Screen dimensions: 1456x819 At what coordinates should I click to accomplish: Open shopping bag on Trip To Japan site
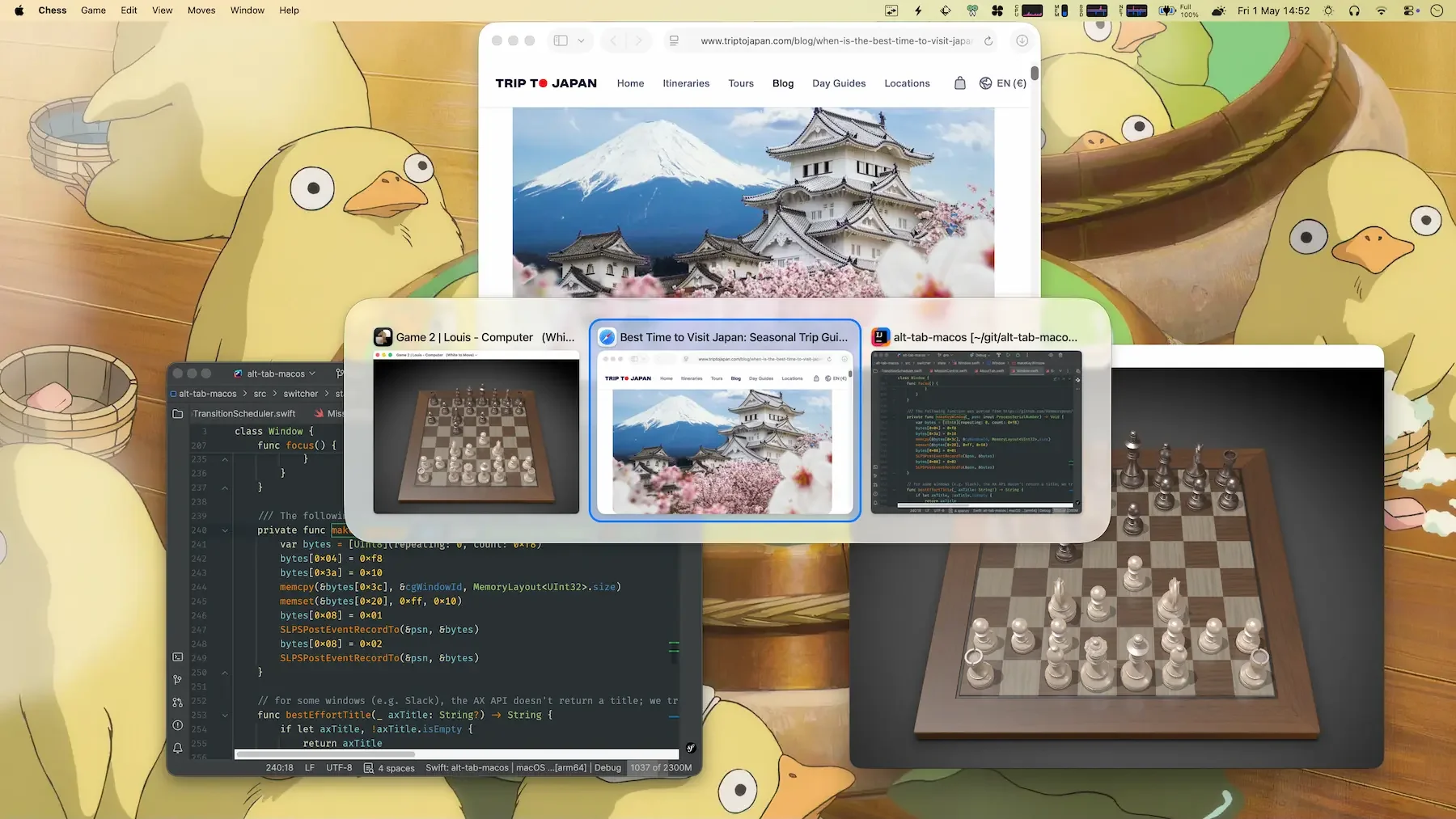tap(960, 82)
